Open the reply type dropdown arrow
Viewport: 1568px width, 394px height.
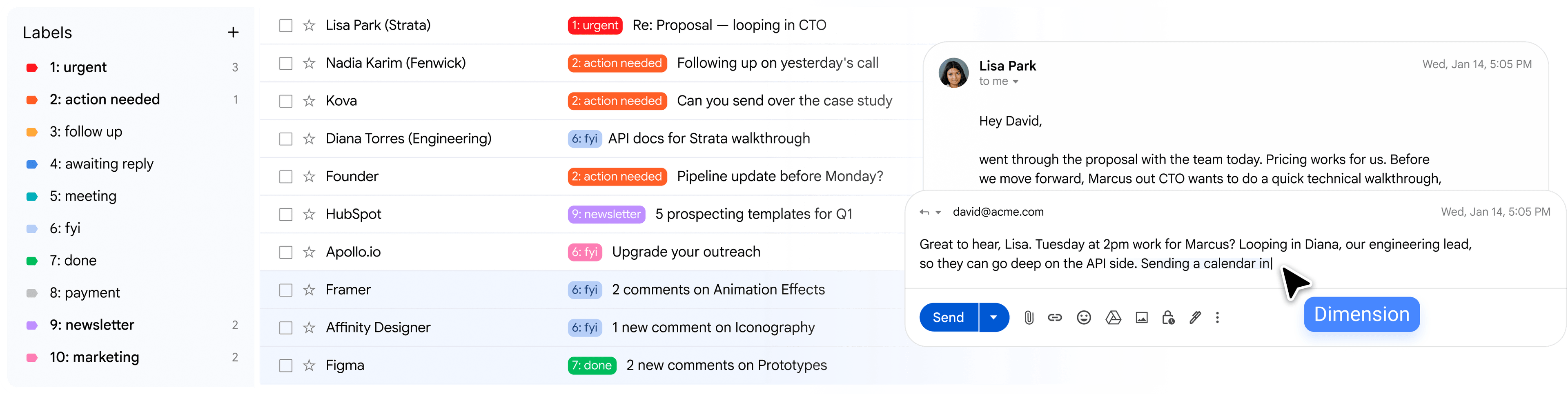(938, 212)
